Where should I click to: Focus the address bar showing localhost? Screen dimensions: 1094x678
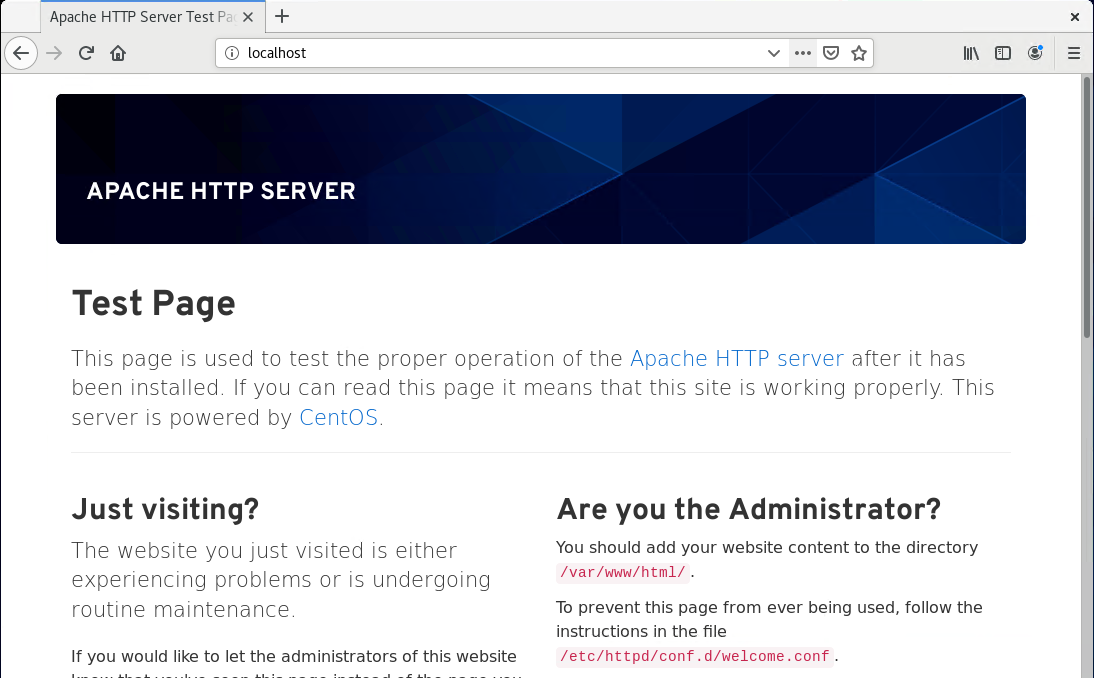500,53
